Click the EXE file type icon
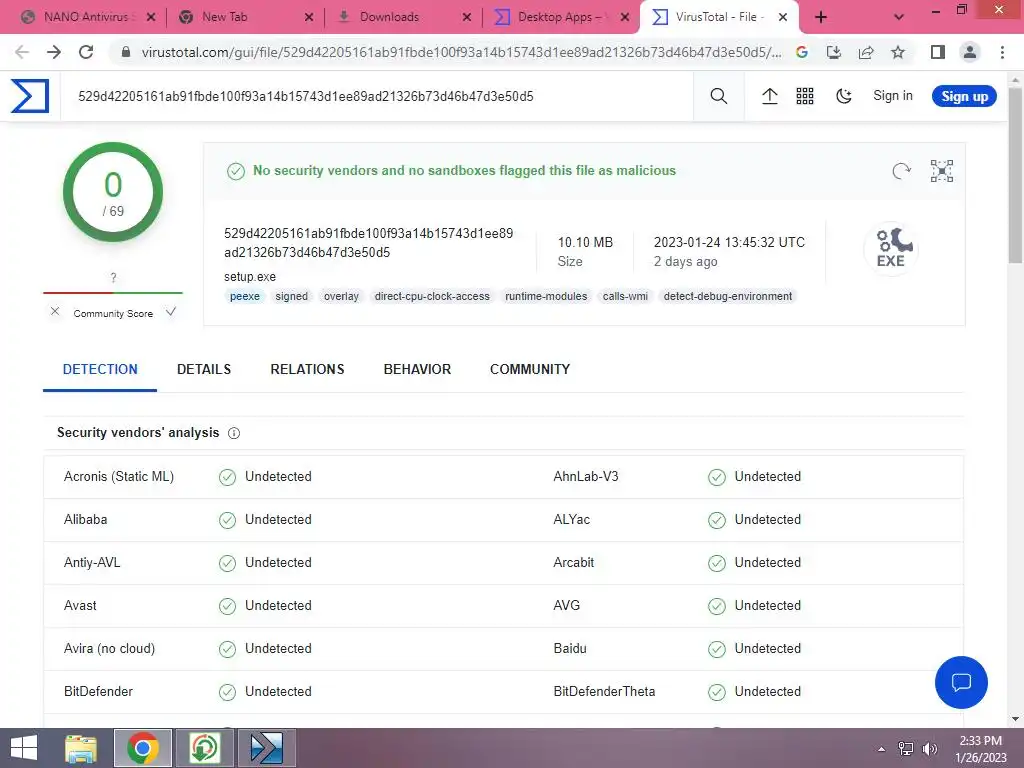1024x768 pixels. click(x=891, y=248)
